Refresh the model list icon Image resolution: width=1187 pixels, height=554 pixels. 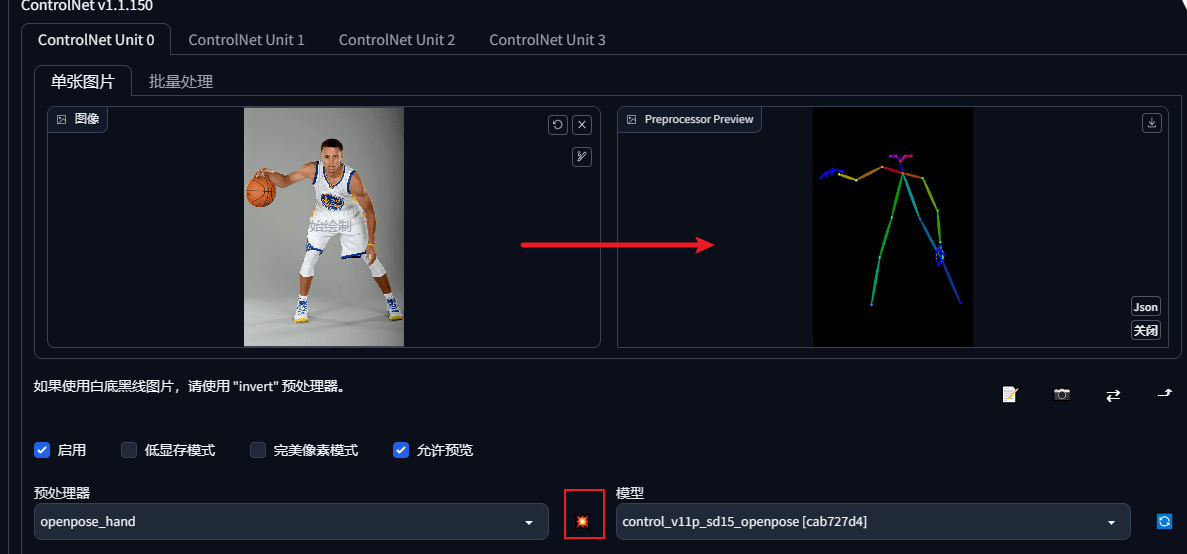pyautogui.click(x=1164, y=521)
